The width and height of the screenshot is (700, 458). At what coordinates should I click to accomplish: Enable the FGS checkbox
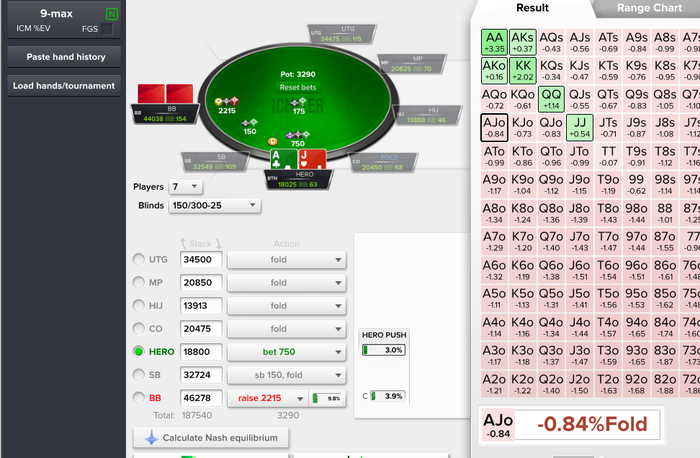click(x=107, y=29)
